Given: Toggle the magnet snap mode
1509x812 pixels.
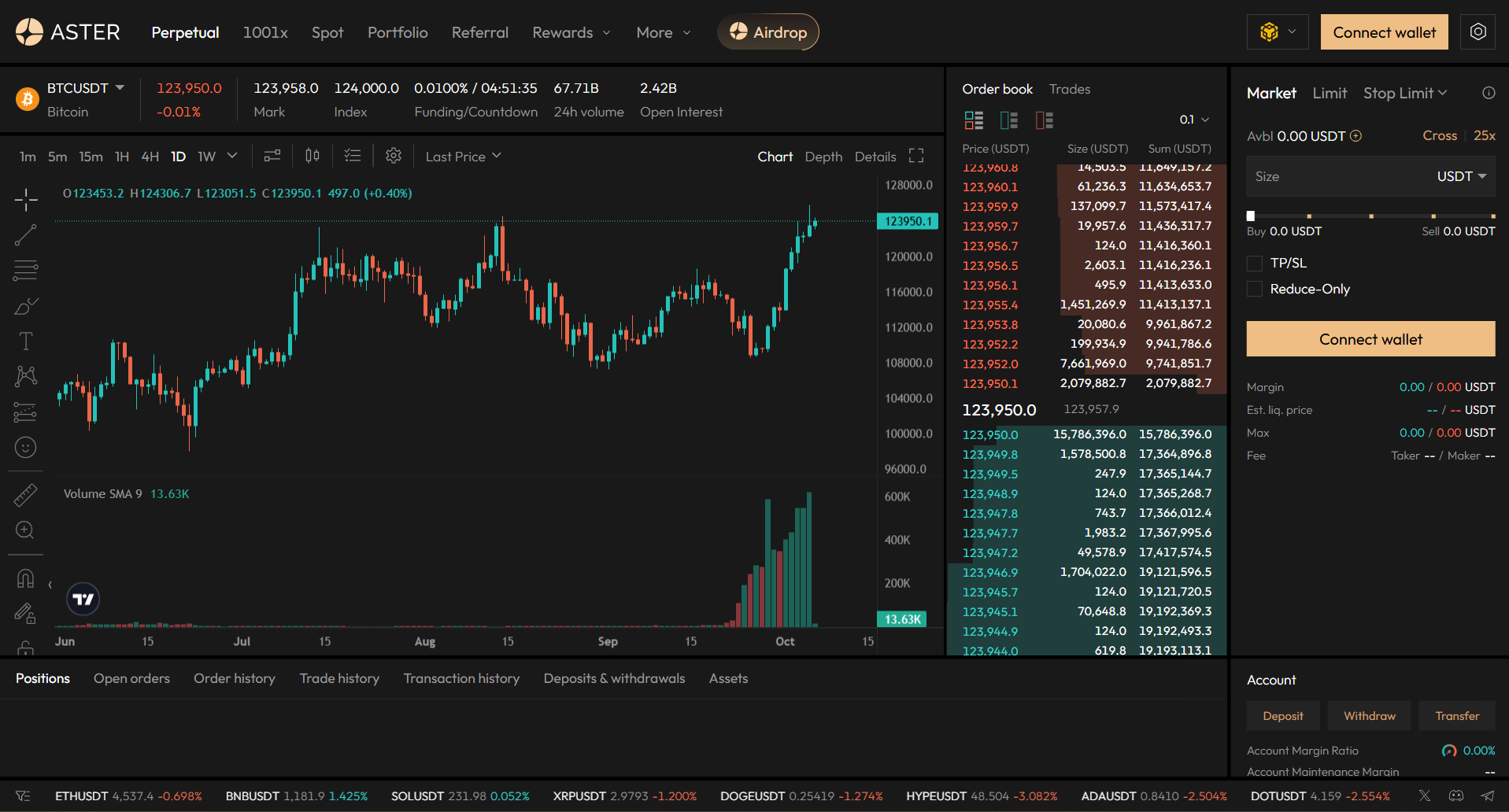Looking at the screenshot, I should tap(25, 579).
